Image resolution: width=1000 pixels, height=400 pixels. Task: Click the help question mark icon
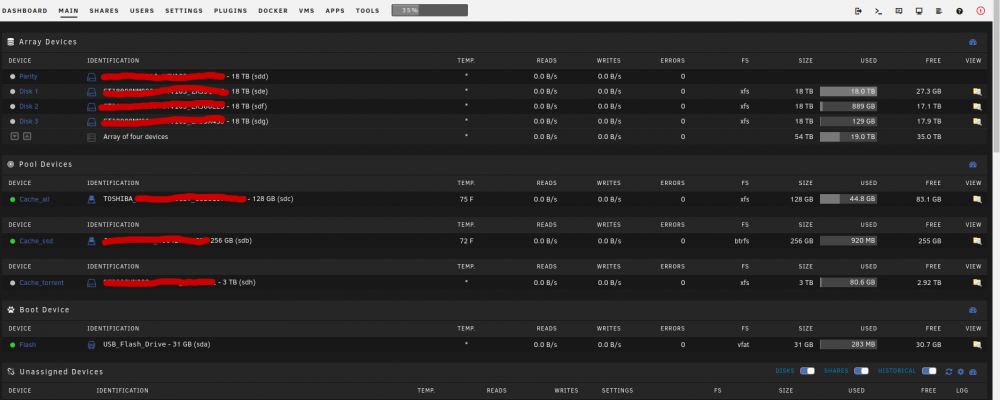click(x=959, y=11)
